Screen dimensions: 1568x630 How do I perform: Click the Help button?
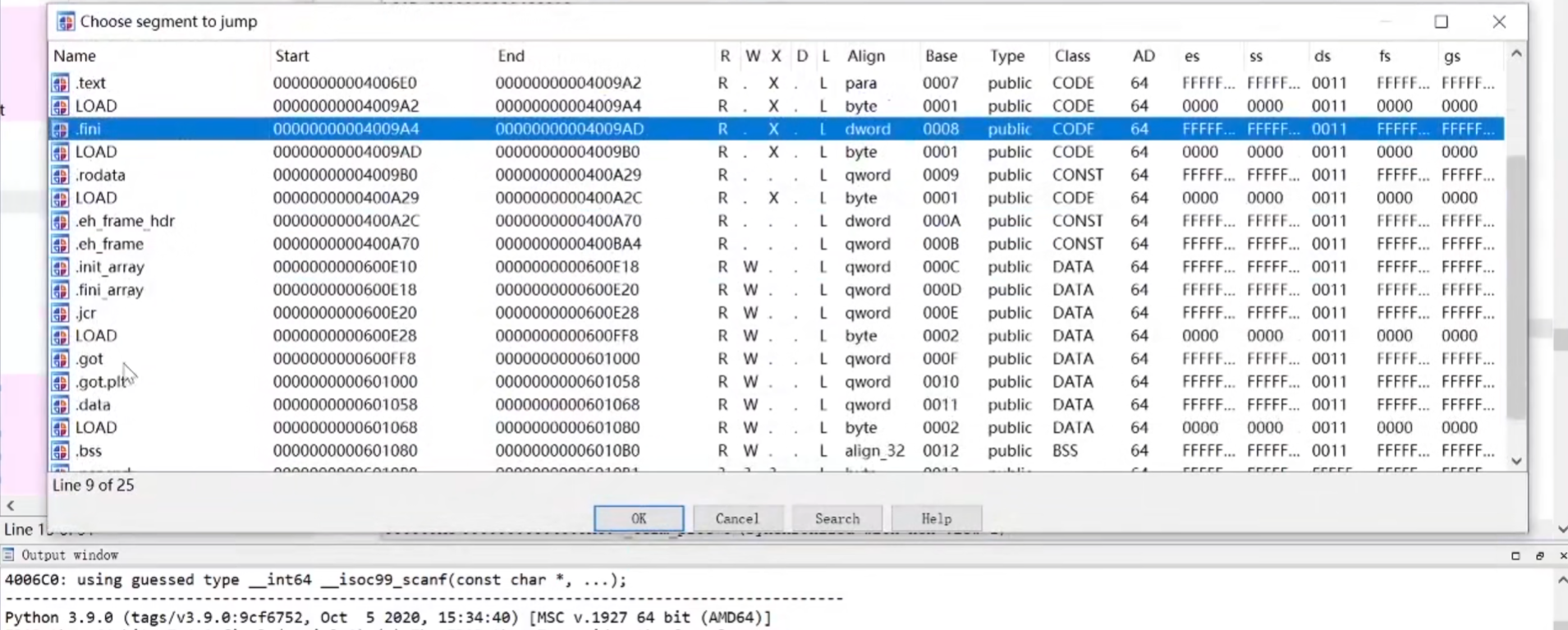[x=936, y=518]
